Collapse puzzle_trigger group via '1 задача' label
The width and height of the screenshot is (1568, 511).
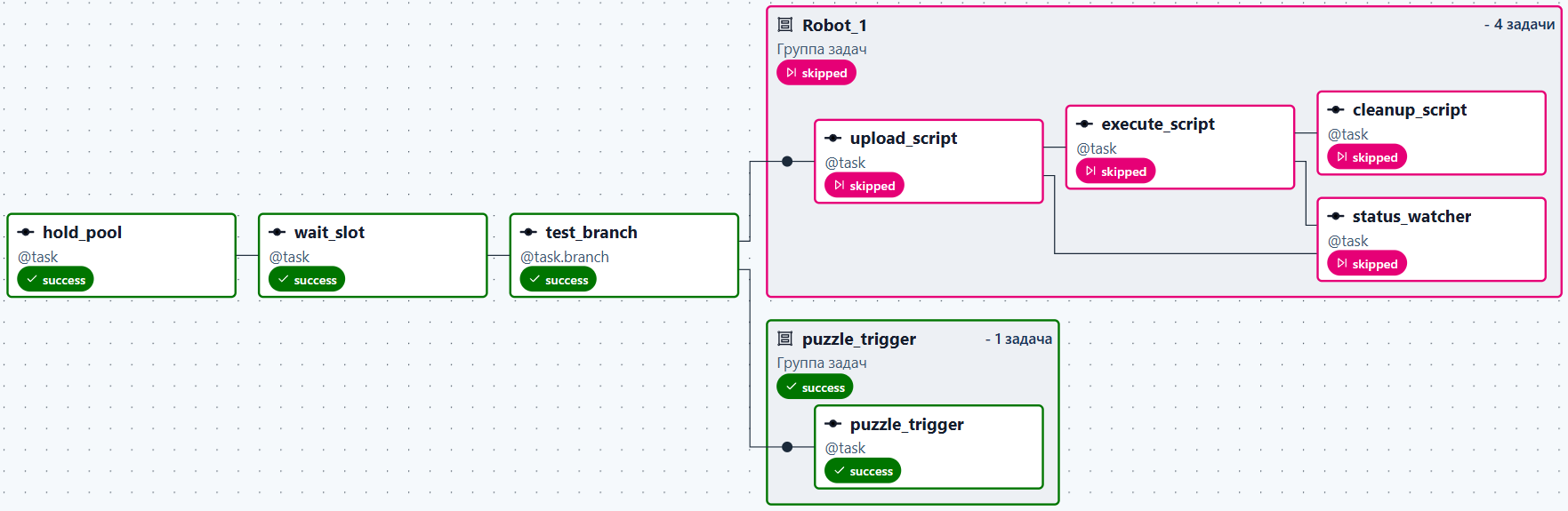pos(1018,339)
